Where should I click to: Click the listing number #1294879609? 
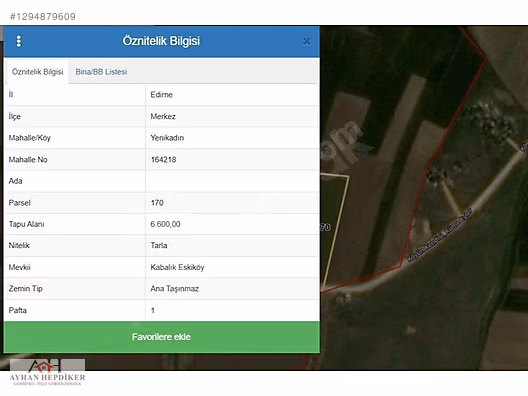(x=43, y=16)
